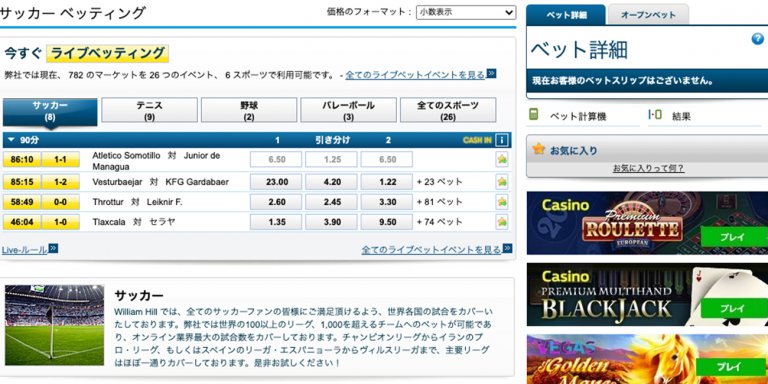Pick draw odds 2.45 Throttur match
The image size is (768, 384).
tap(331, 202)
